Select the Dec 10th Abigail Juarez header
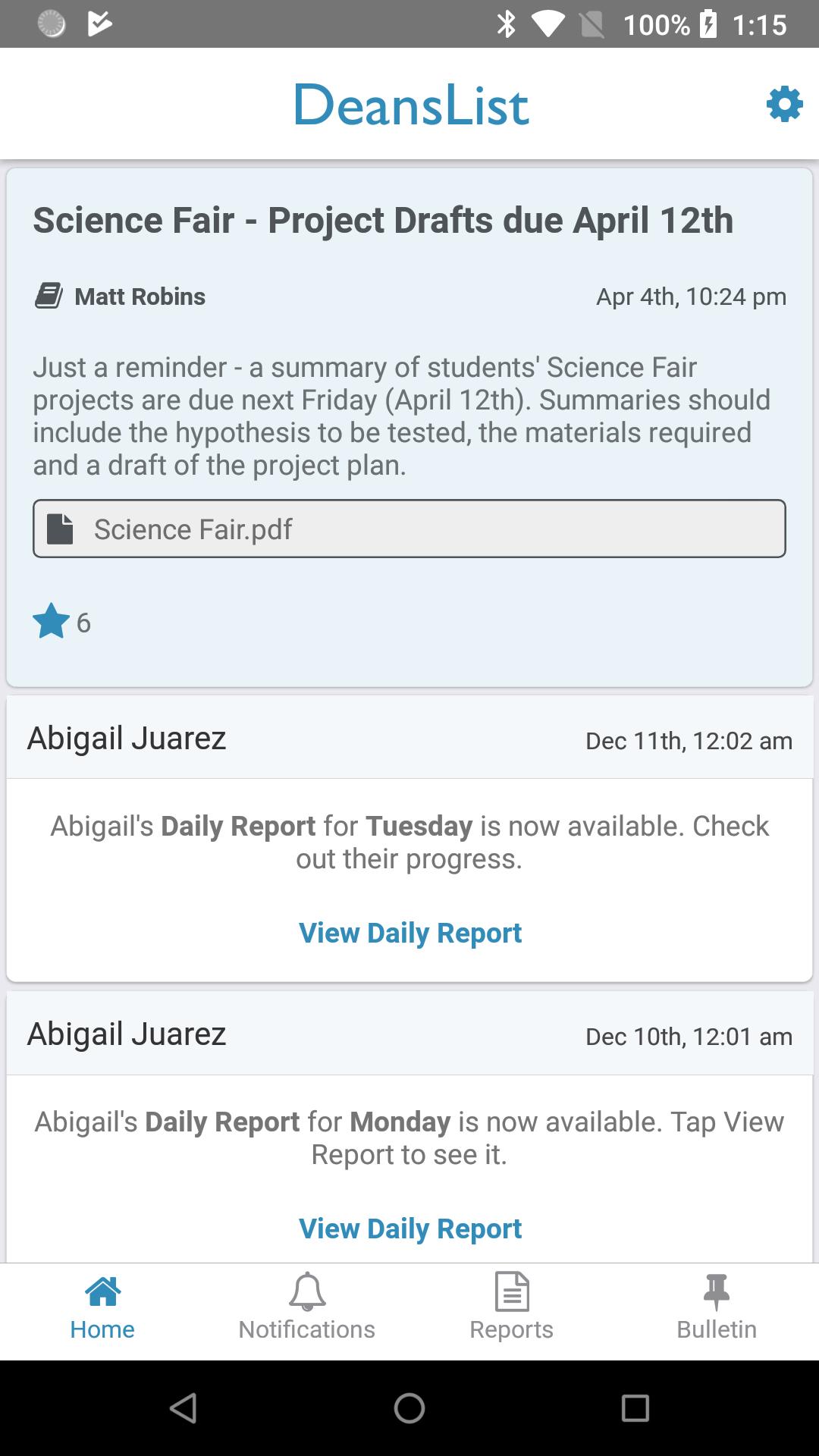The width and height of the screenshot is (819, 1456). 409,1034
